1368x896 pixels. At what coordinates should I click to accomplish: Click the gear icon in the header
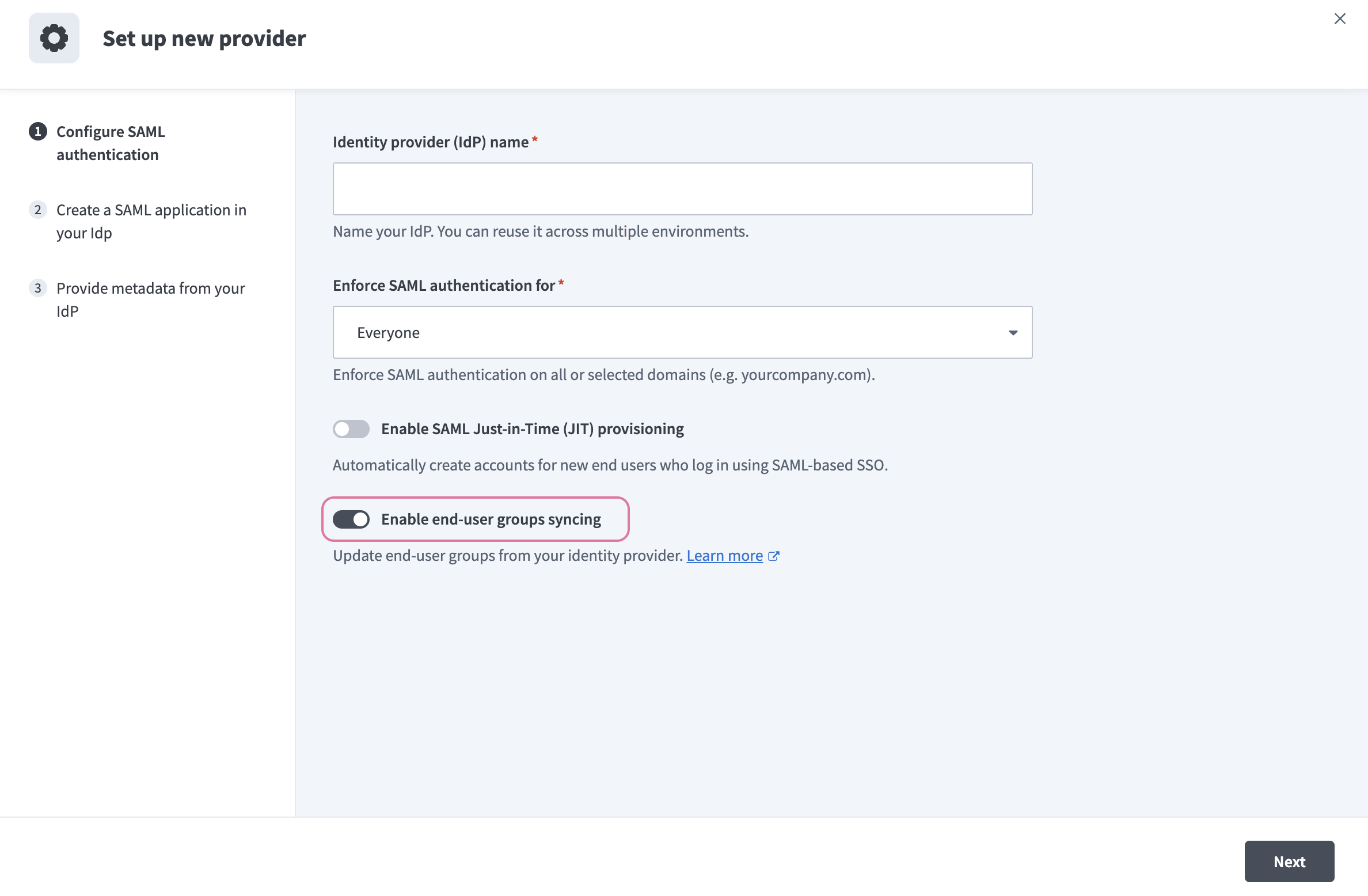pos(54,38)
